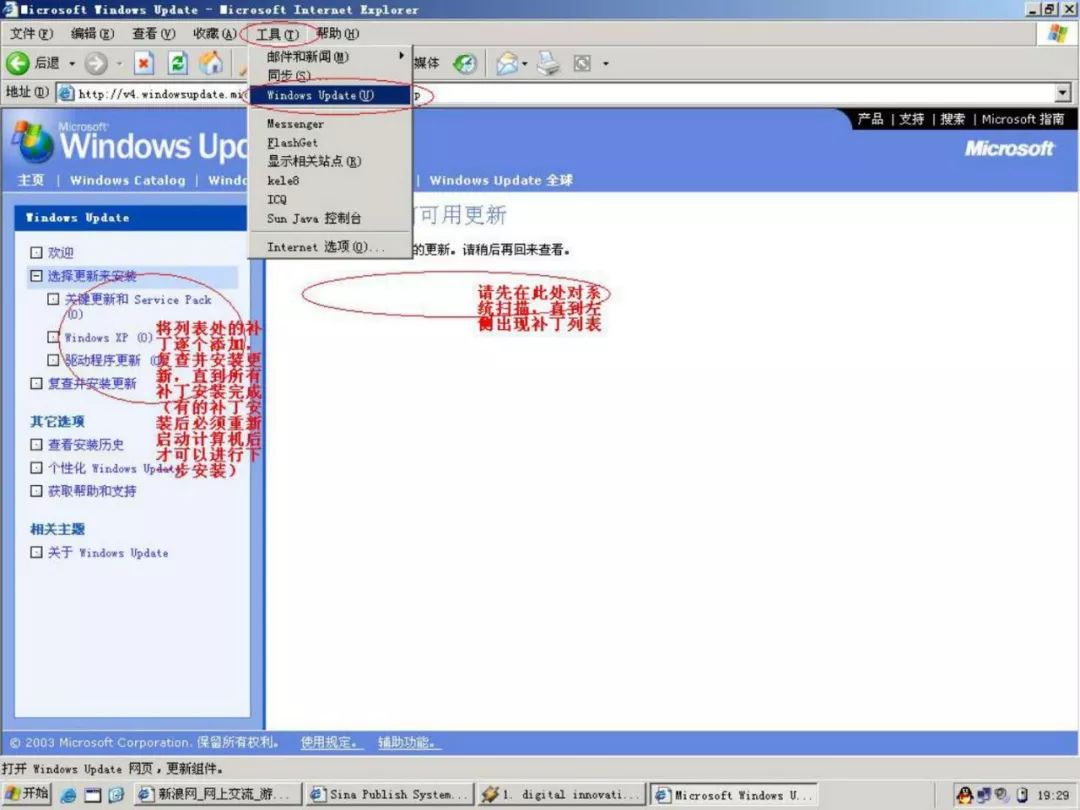
Task: Click 主页 navigation link
Action: pos(30,180)
